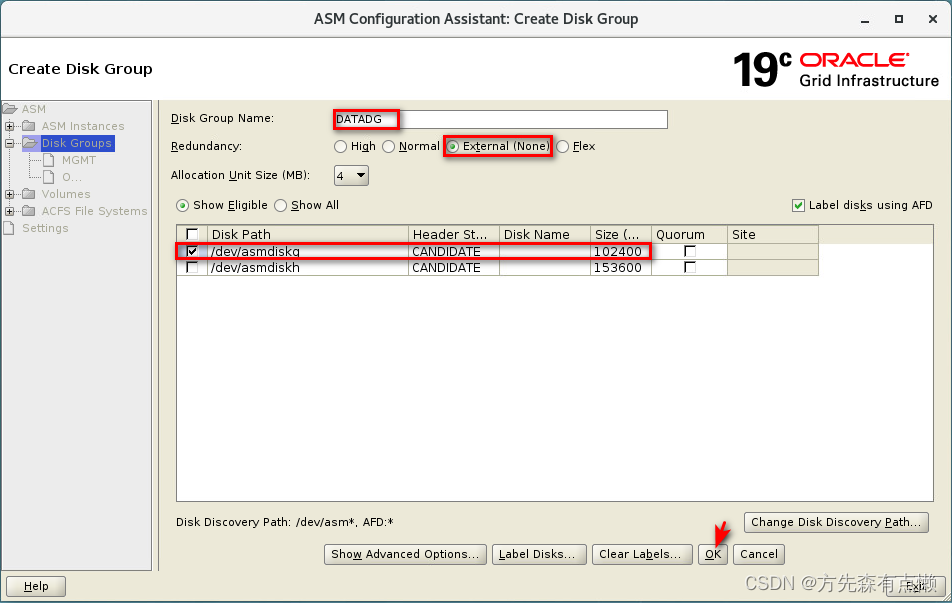
Task: Collapse the Disk Groups tree node
Action: [x=10, y=143]
